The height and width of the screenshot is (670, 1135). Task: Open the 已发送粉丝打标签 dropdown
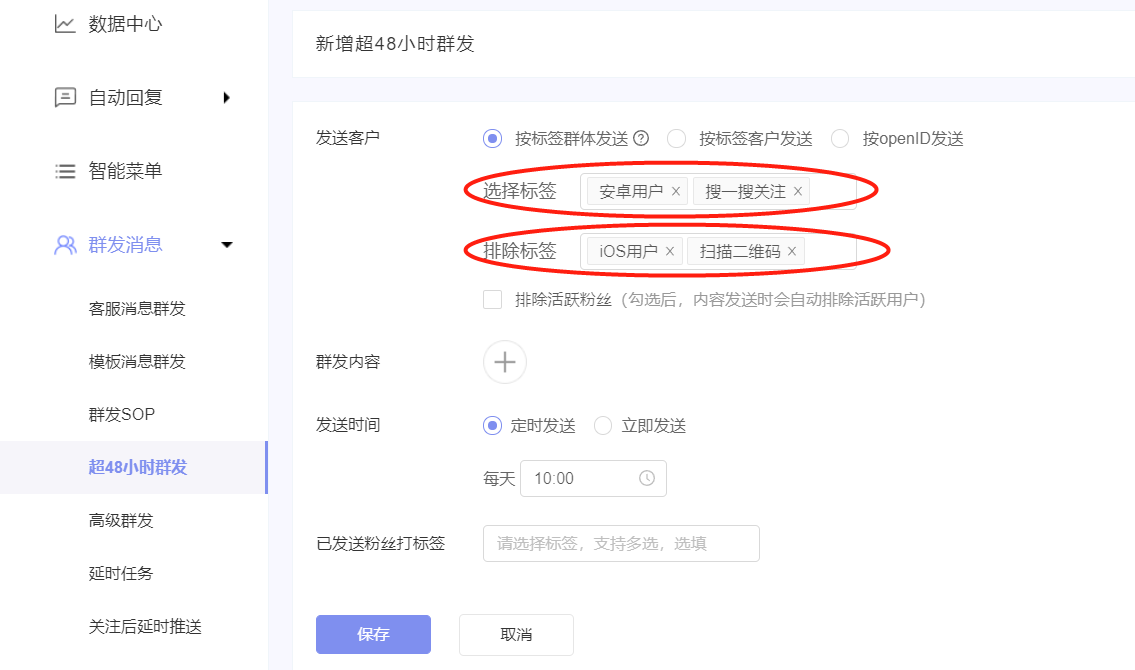(621, 543)
